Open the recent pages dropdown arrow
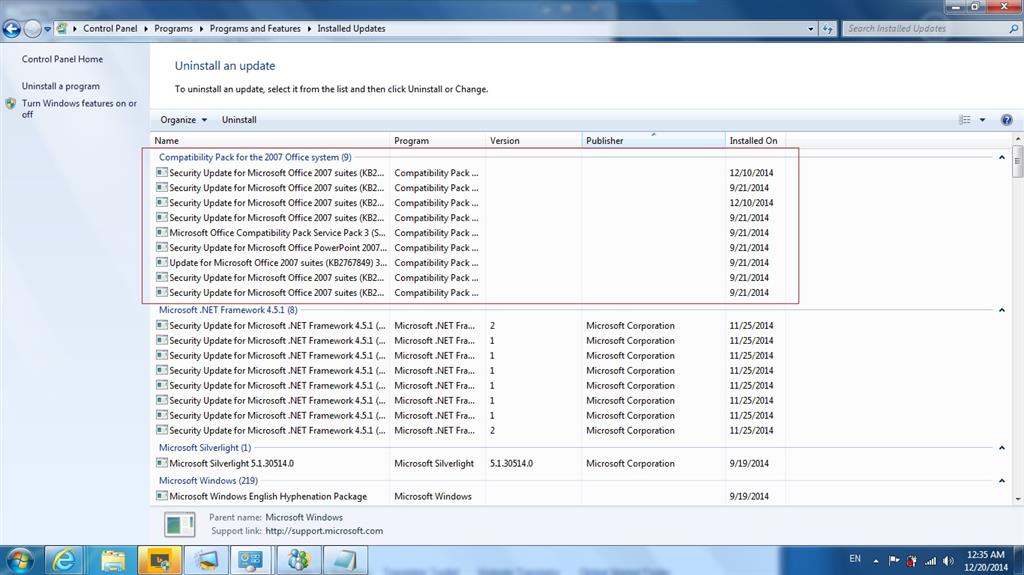The image size is (1024, 575). pyautogui.click(x=48, y=29)
